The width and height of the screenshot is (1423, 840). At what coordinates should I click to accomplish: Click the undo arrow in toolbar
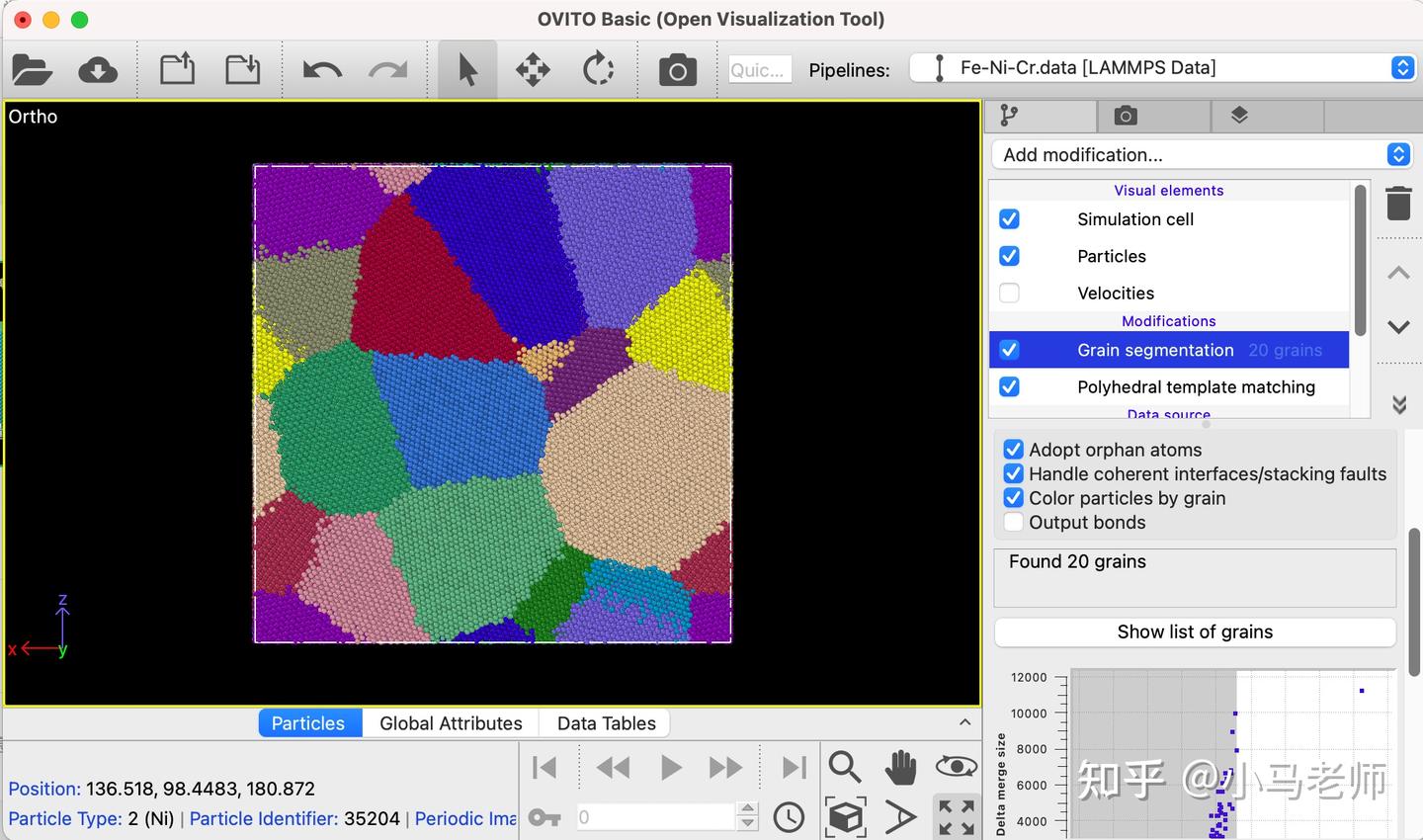322,70
